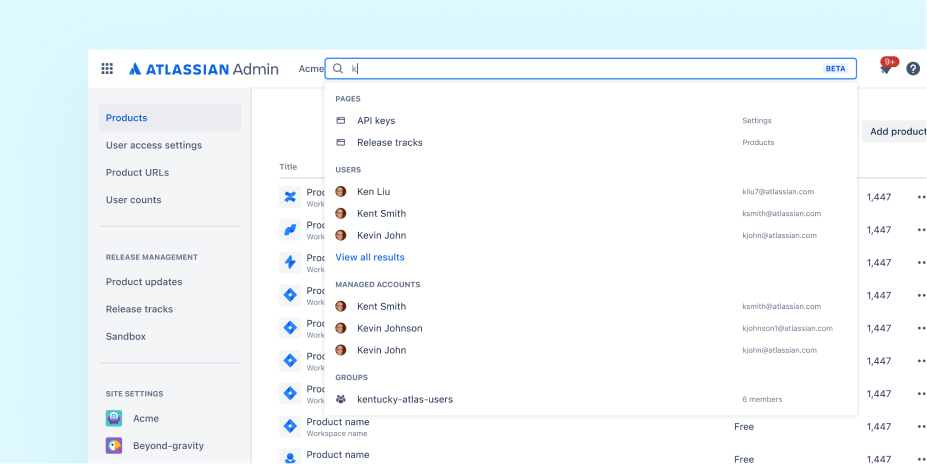Select Products in sidebar
This screenshot has height=464, width=927.
pyautogui.click(x=170, y=118)
